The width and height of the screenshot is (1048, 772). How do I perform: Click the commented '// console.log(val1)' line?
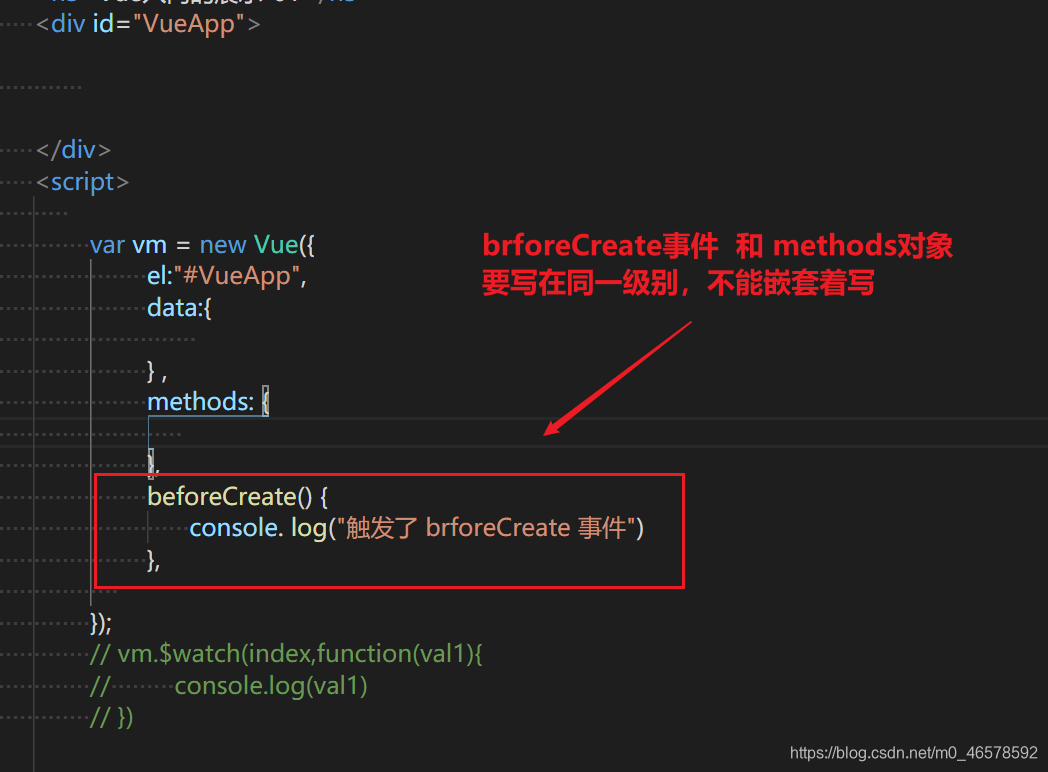coord(229,686)
